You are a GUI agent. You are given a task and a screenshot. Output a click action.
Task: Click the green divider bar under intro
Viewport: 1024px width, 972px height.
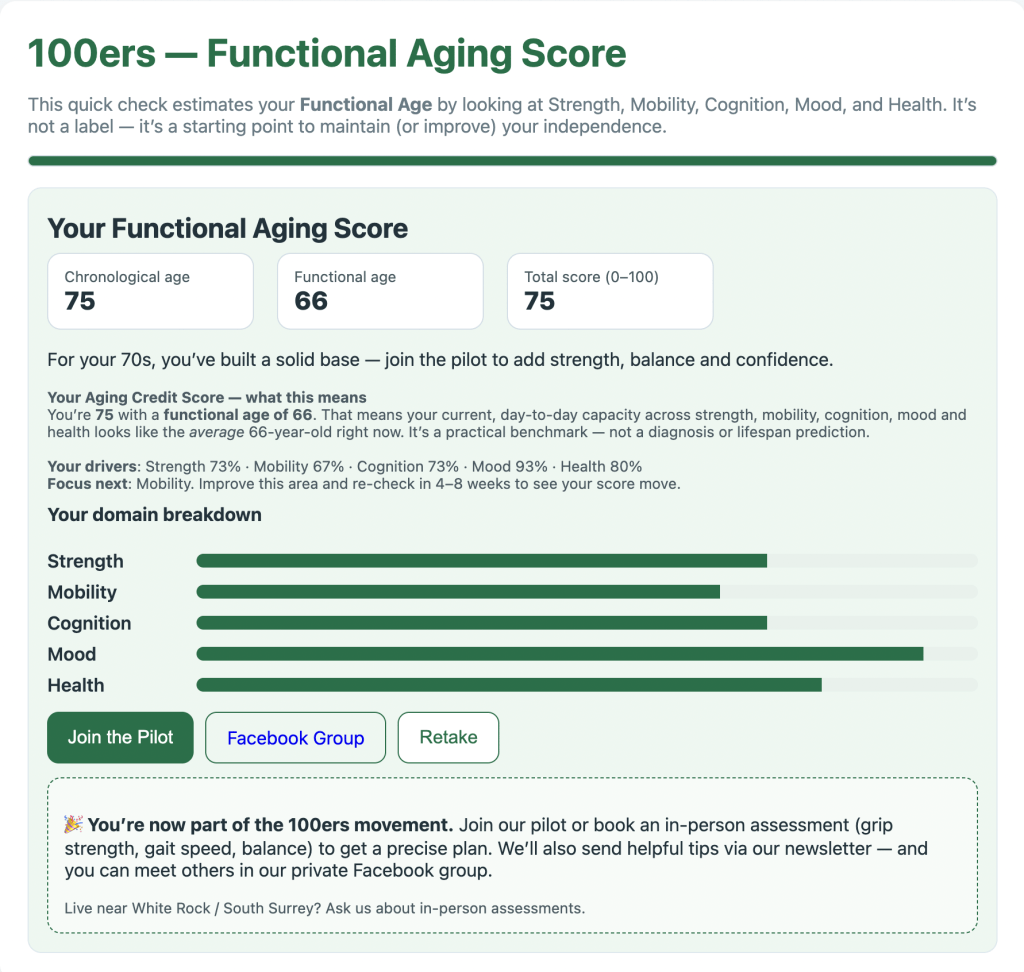coord(512,160)
